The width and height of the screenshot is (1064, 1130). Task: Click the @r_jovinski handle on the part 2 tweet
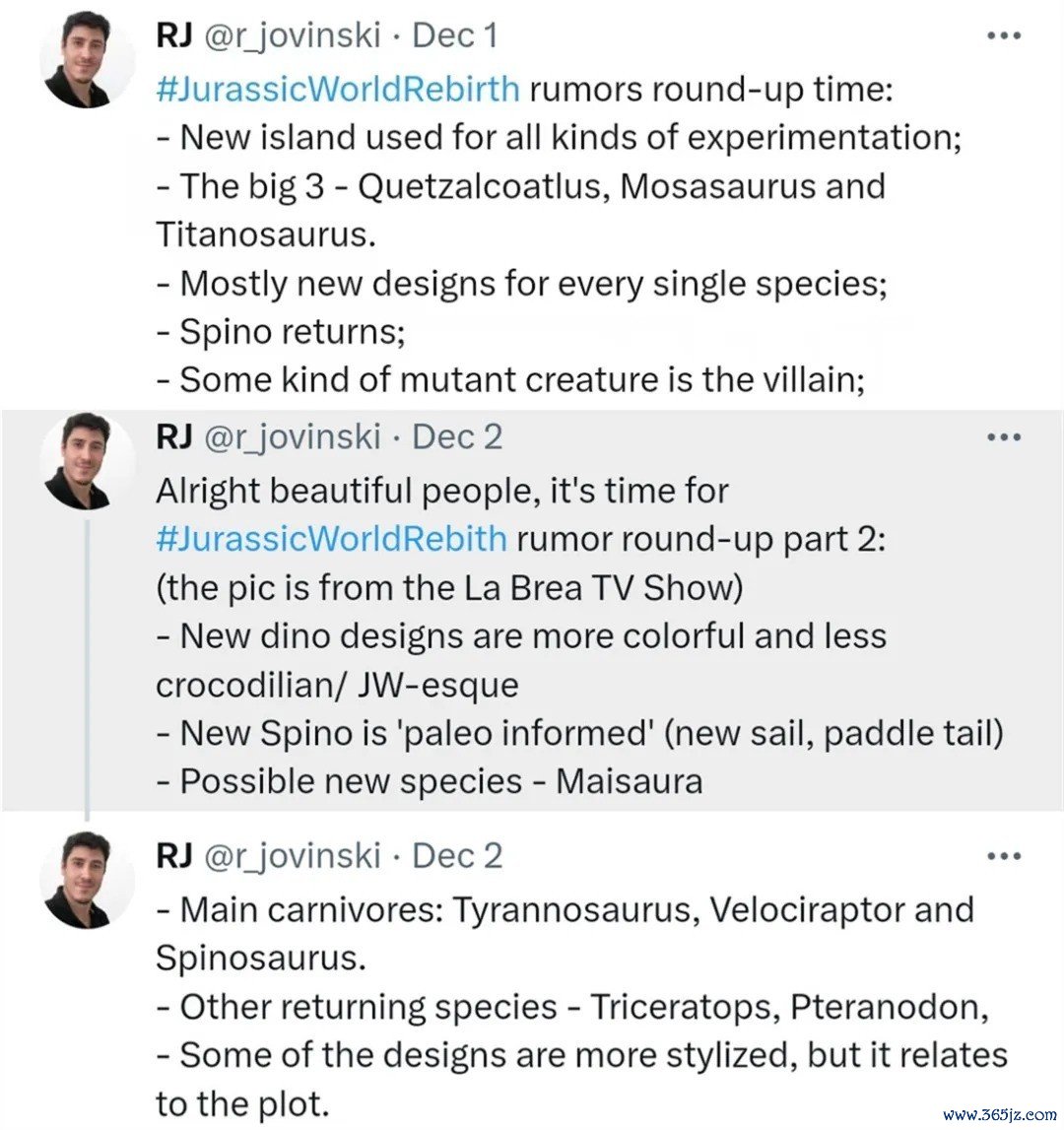click(291, 436)
